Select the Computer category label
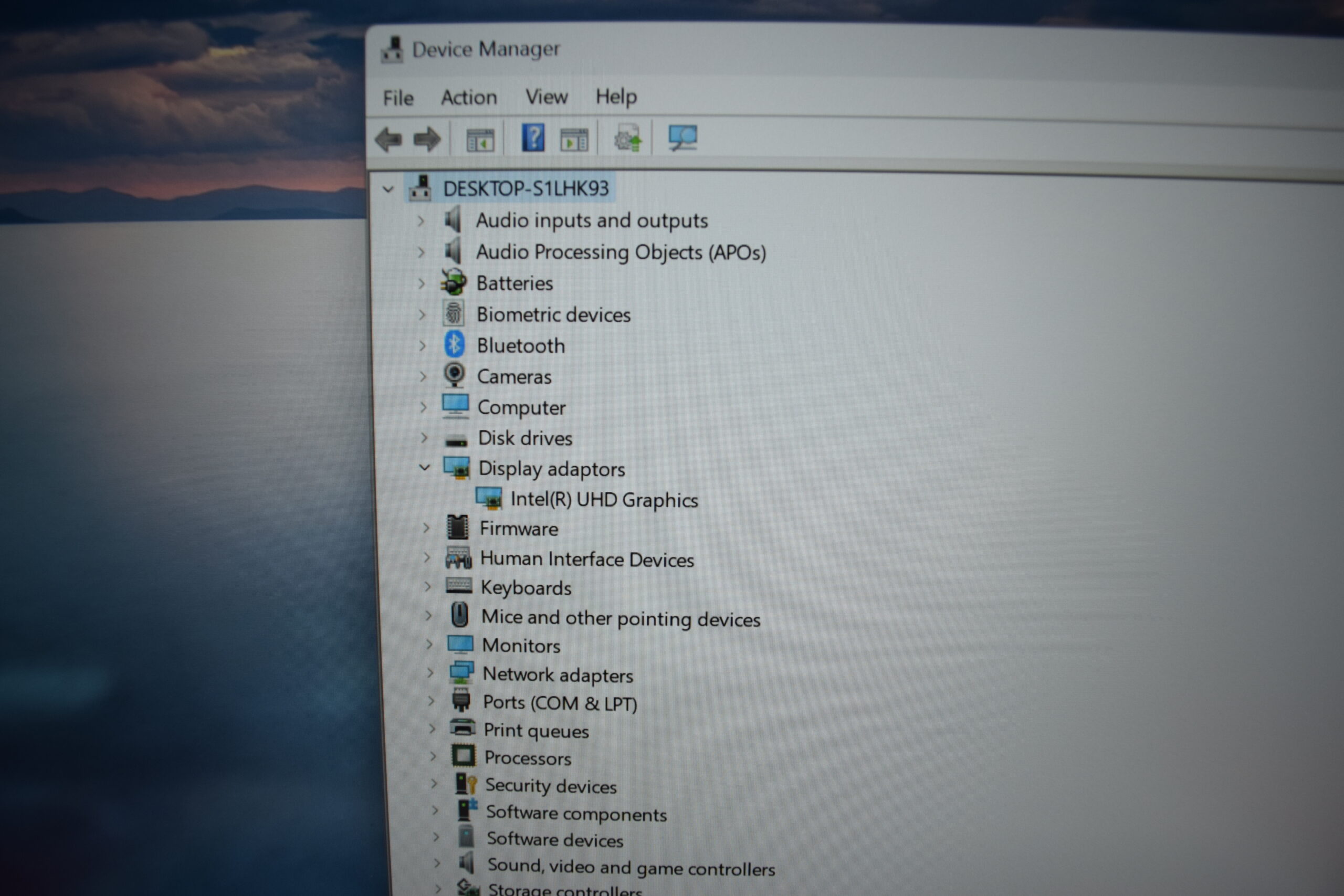This screenshot has height=896, width=1344. pyautogui.click(x=521, y=408)
